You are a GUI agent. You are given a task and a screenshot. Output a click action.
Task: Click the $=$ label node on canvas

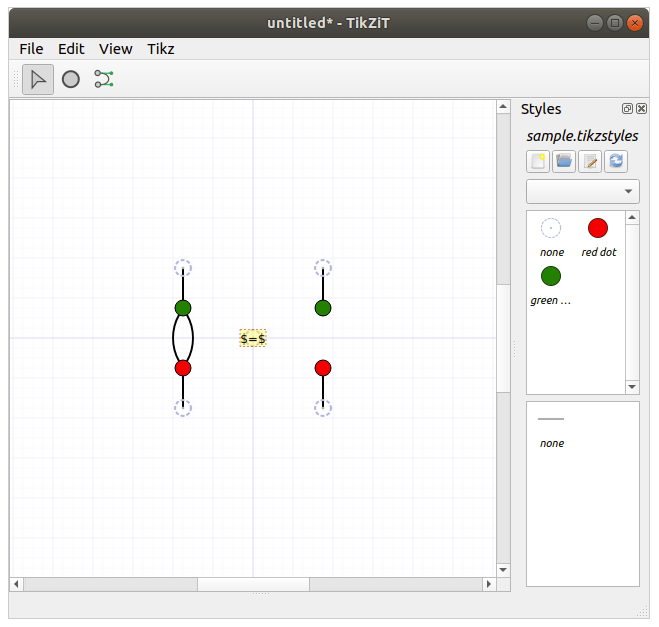[x=253, y=339]
